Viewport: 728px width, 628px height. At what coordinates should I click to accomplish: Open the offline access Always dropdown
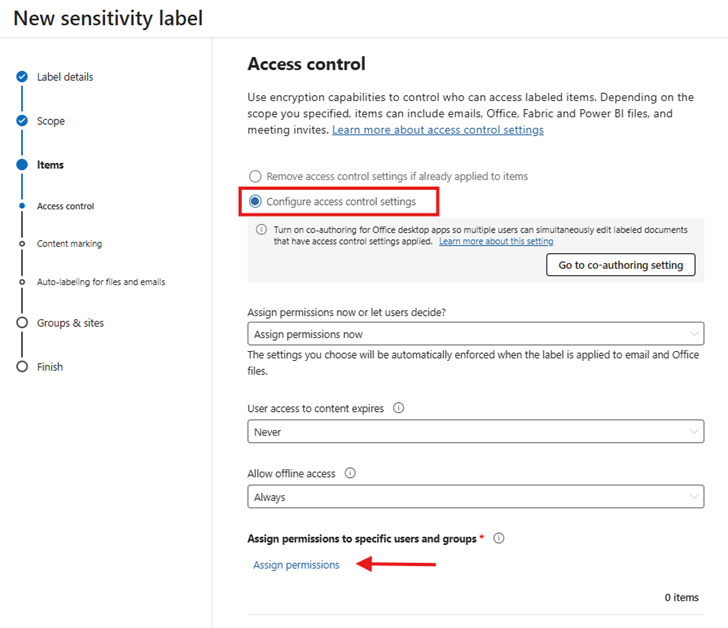pyautogui.click(x=475, y=497)
